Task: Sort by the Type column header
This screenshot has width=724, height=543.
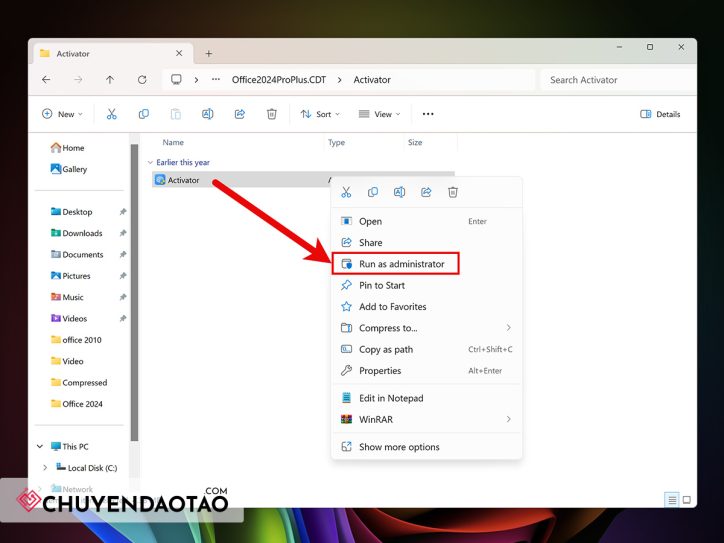Action: click(337, 142)
